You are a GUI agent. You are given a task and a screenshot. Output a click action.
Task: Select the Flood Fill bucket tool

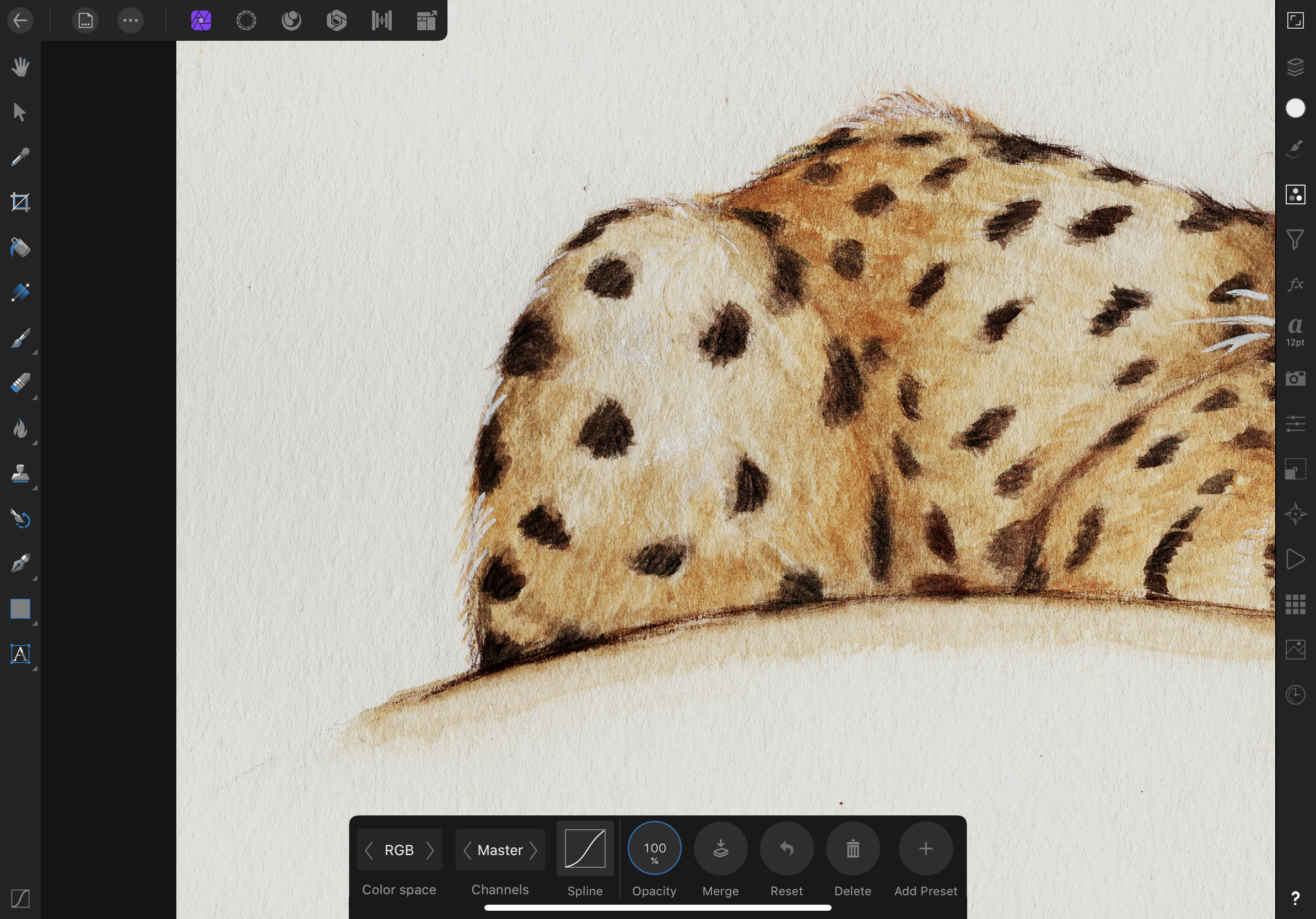point(20,247)
